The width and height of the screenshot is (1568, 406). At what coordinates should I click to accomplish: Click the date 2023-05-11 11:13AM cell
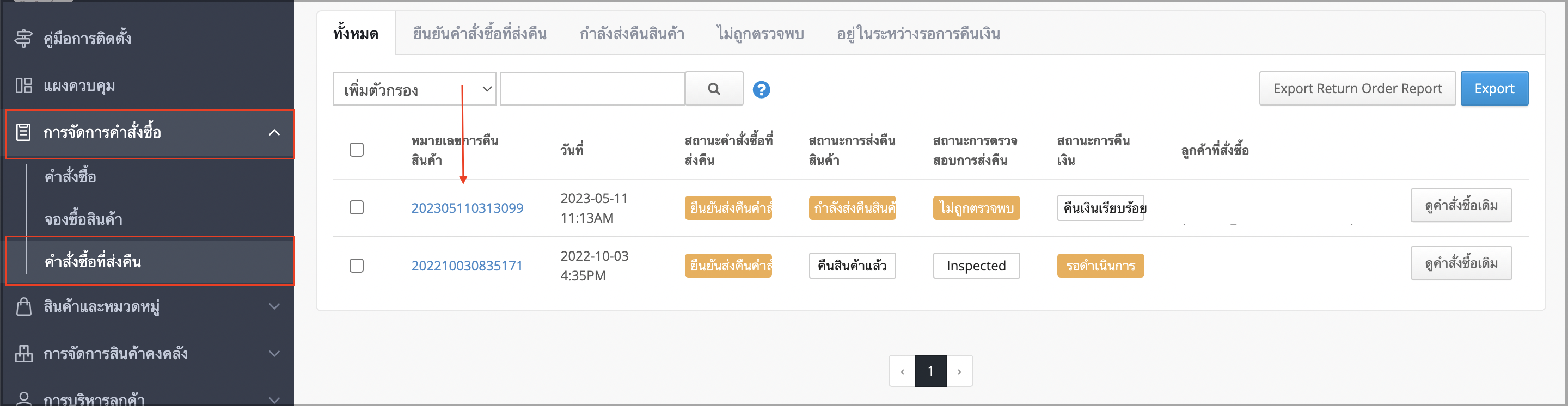point(594,208)
